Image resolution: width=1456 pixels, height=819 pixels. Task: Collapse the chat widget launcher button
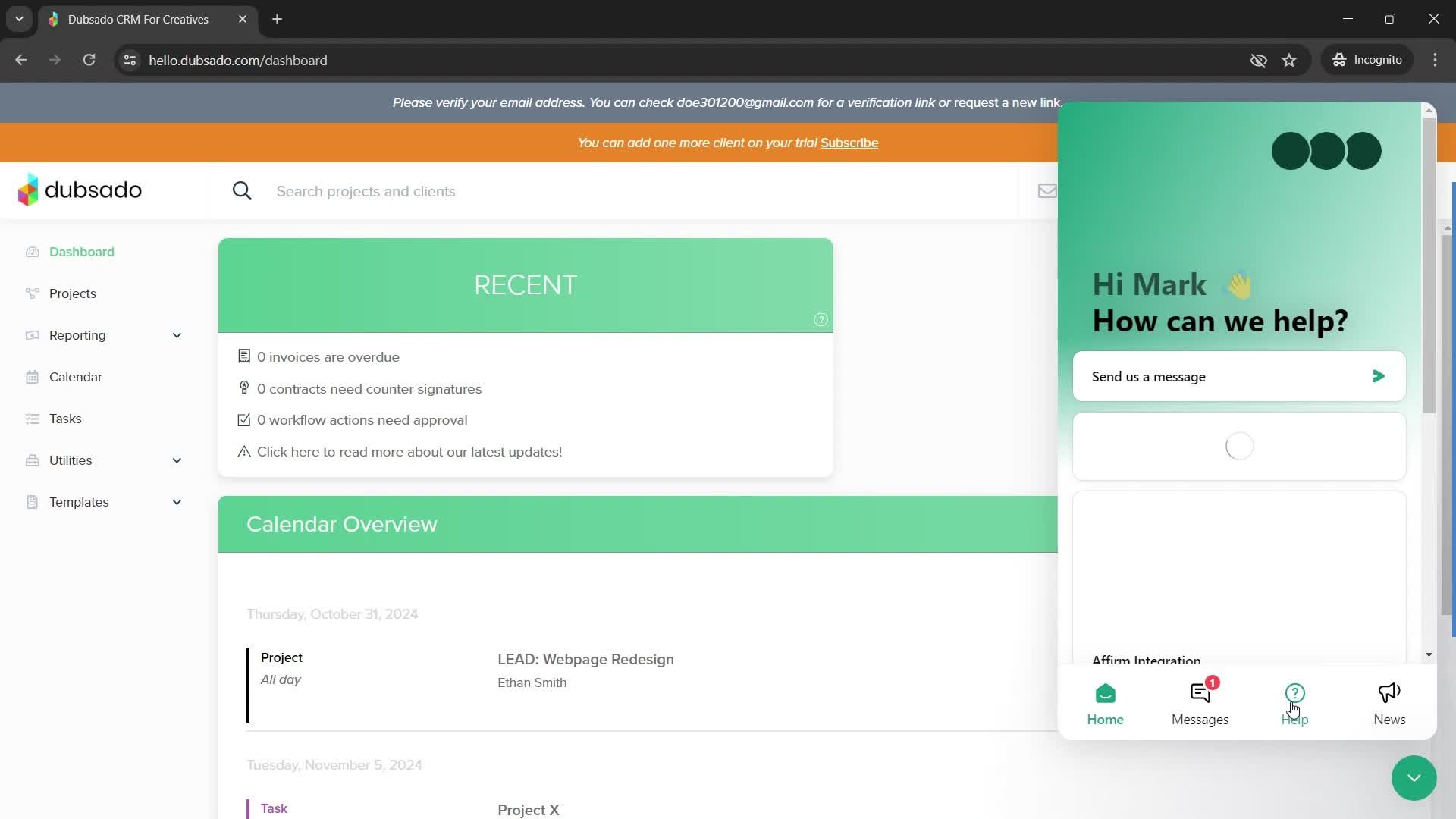click(x=1414, y=778)
